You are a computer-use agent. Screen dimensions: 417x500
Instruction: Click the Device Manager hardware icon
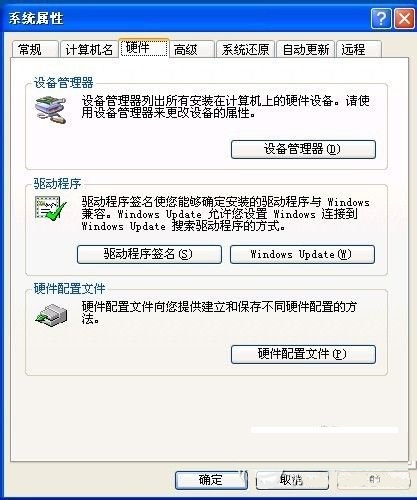coord(51,110)
